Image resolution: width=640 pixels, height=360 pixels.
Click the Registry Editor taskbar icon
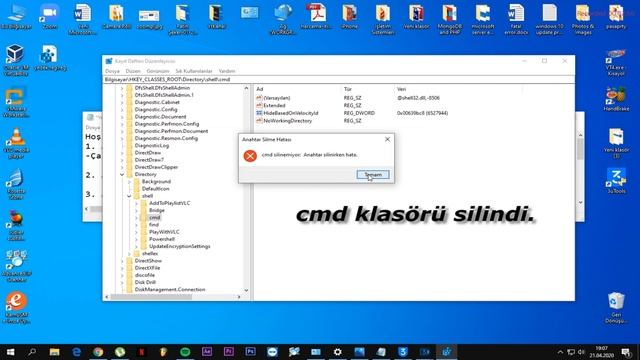point(447,352)
